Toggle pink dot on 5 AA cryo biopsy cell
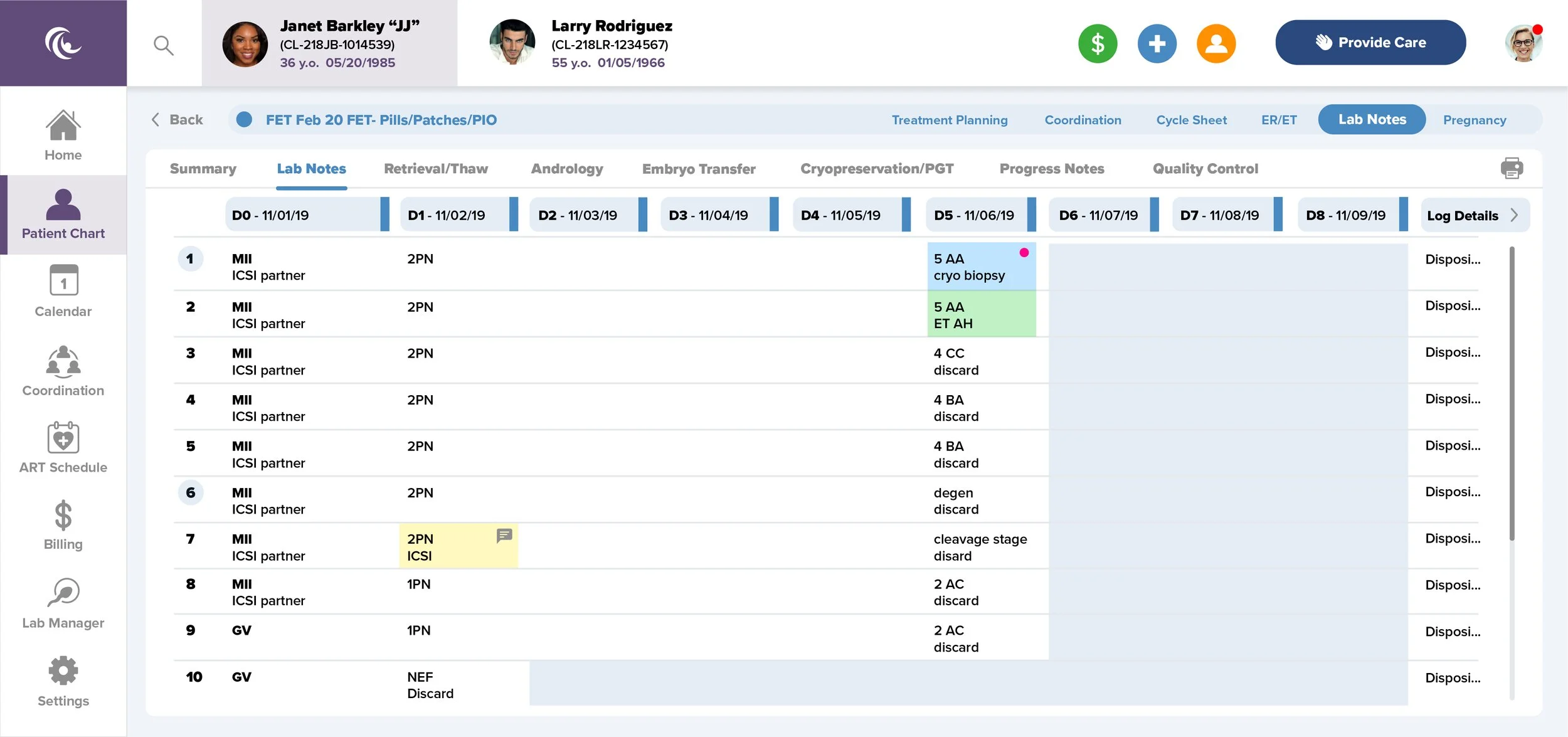Viewport: 1568px width, 737px height. 1024,253
